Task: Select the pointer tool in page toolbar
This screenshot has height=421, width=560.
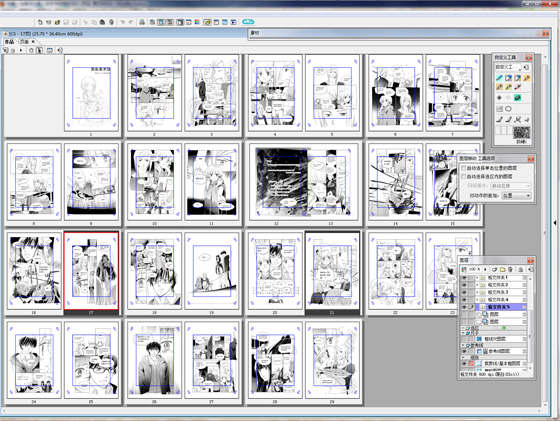Action: 39,50
